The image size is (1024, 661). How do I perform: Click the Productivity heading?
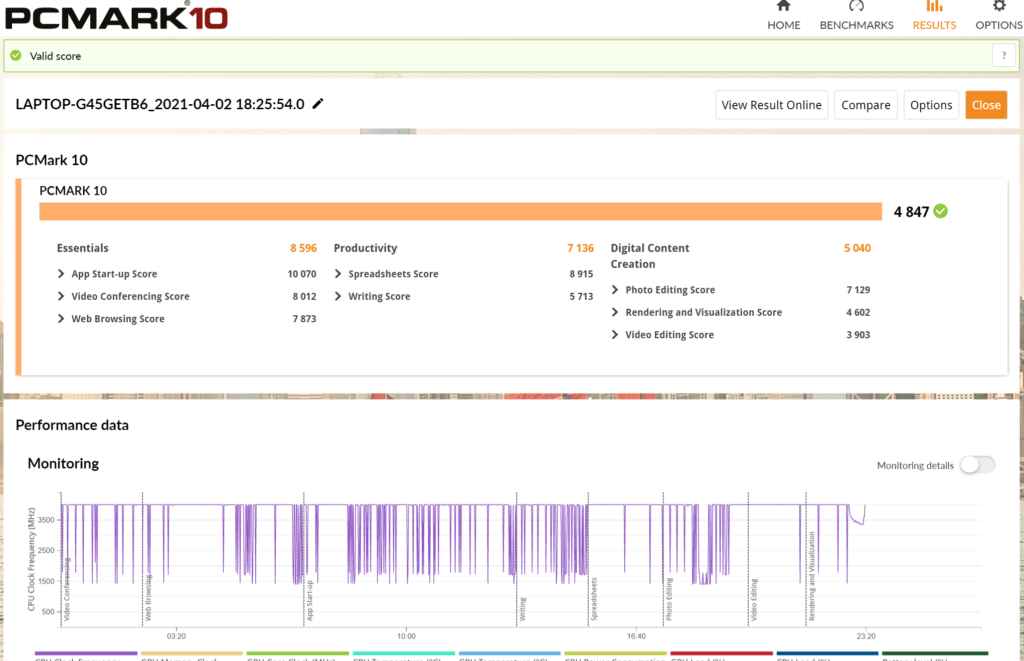point(365,248)
